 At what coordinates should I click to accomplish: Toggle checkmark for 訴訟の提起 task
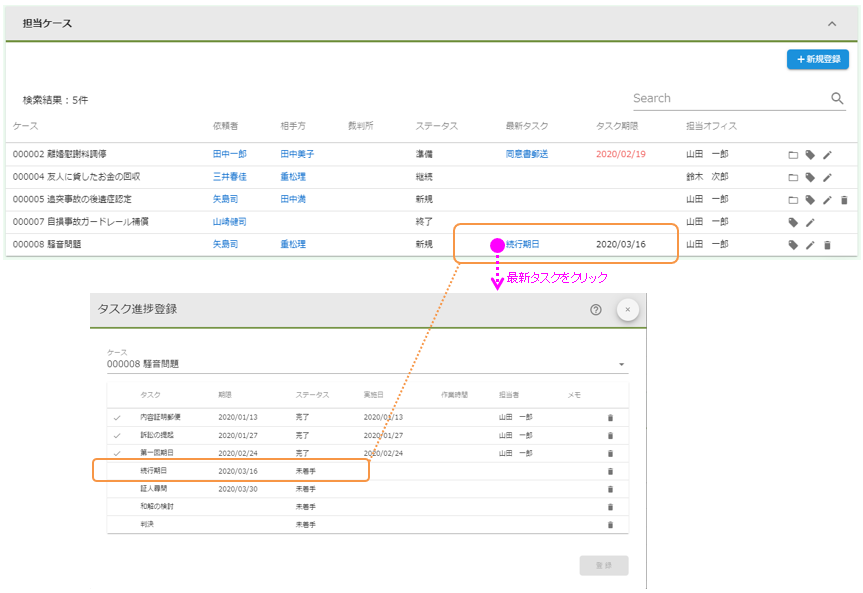tap(117, 435)
